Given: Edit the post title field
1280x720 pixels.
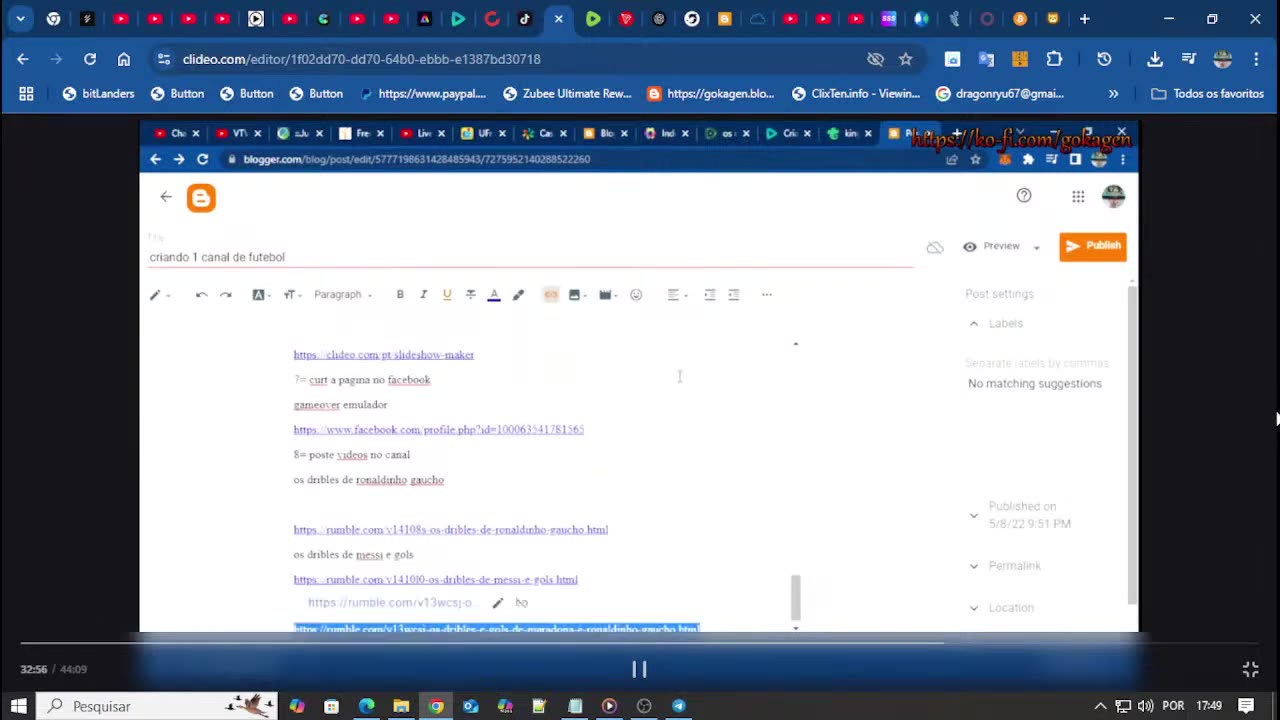Looking at the screenshot, I should click(x=531, y=257).
